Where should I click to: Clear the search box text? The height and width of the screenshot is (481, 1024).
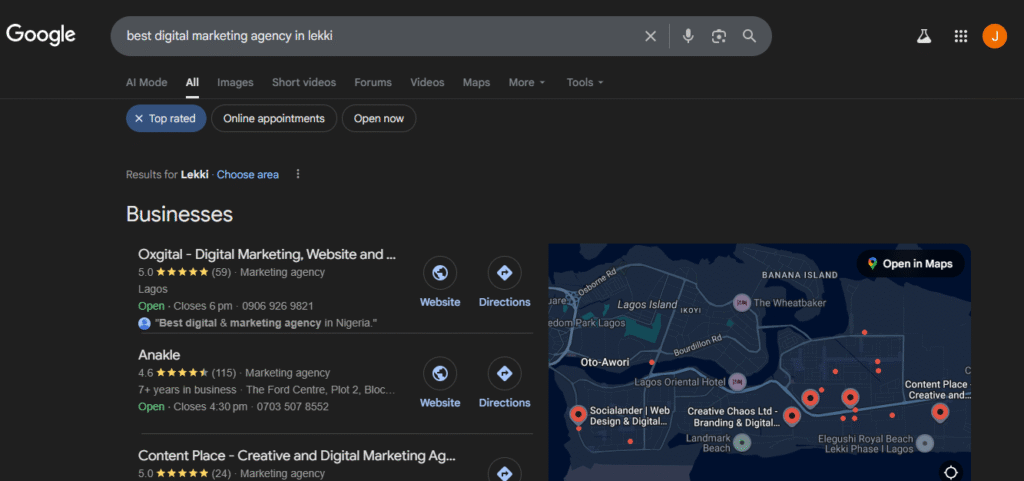click(650, 36)
